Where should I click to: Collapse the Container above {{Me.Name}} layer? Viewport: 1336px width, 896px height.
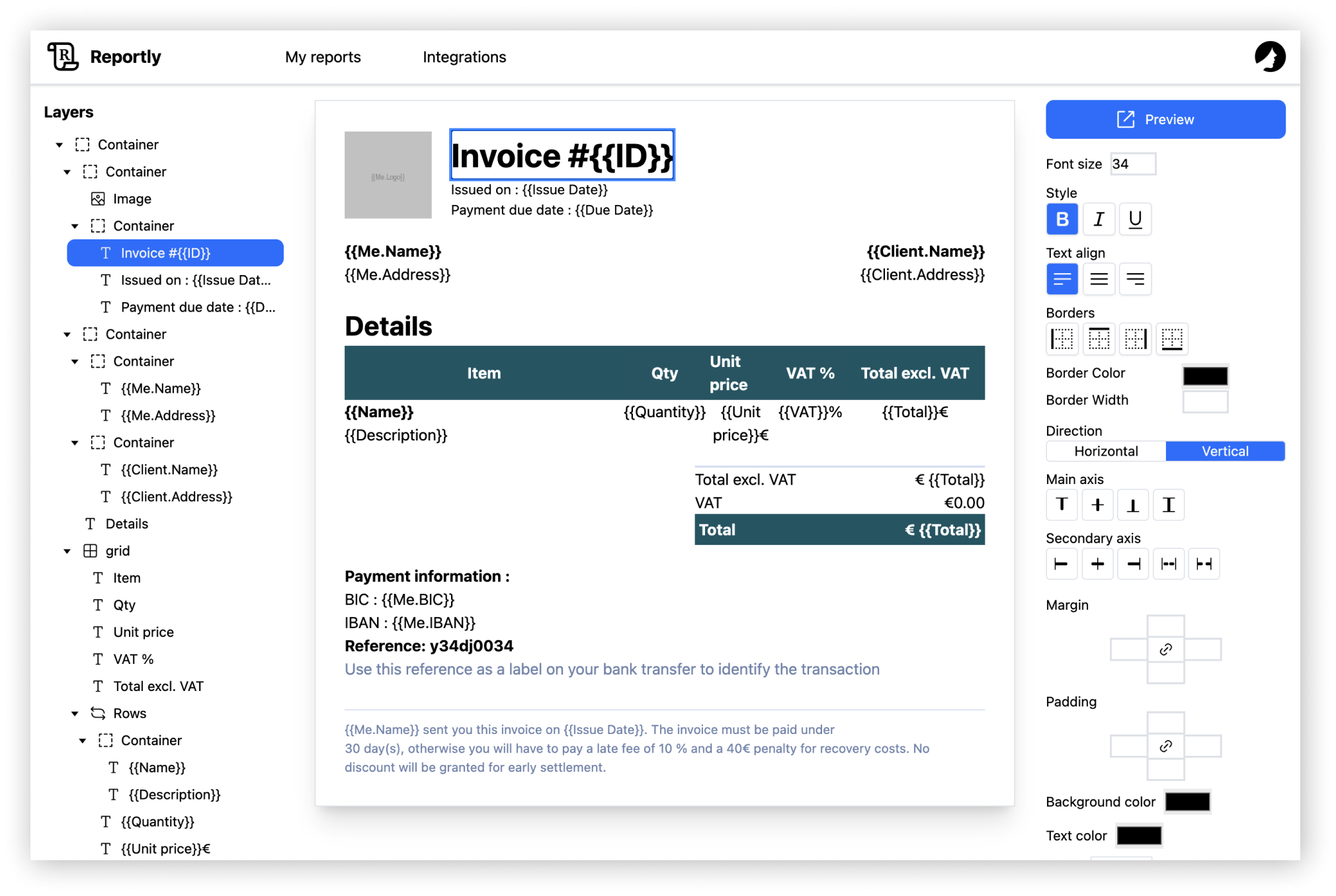(75, 362)
